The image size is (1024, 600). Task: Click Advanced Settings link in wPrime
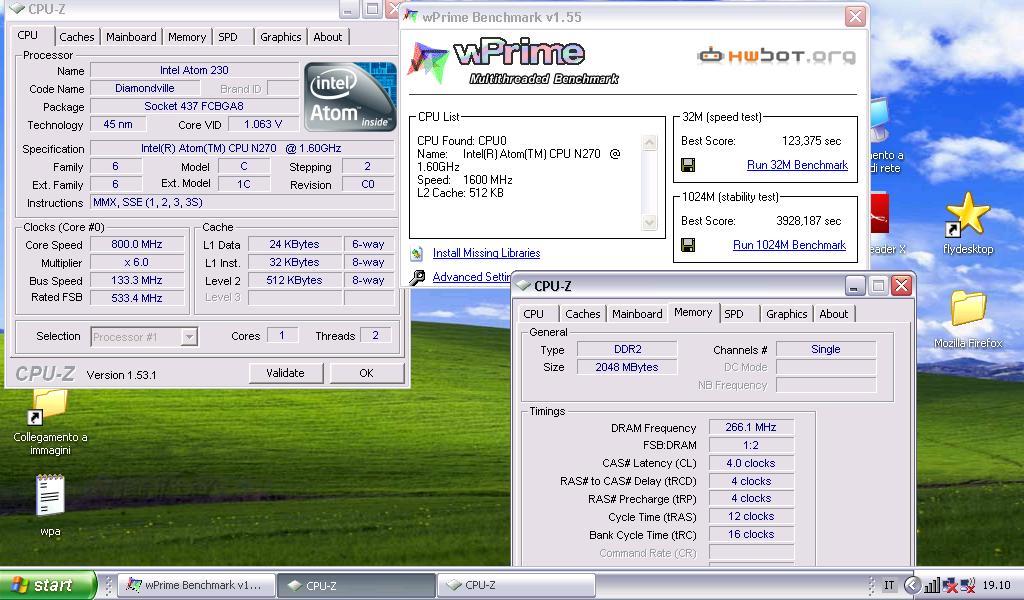click(472, 277)
